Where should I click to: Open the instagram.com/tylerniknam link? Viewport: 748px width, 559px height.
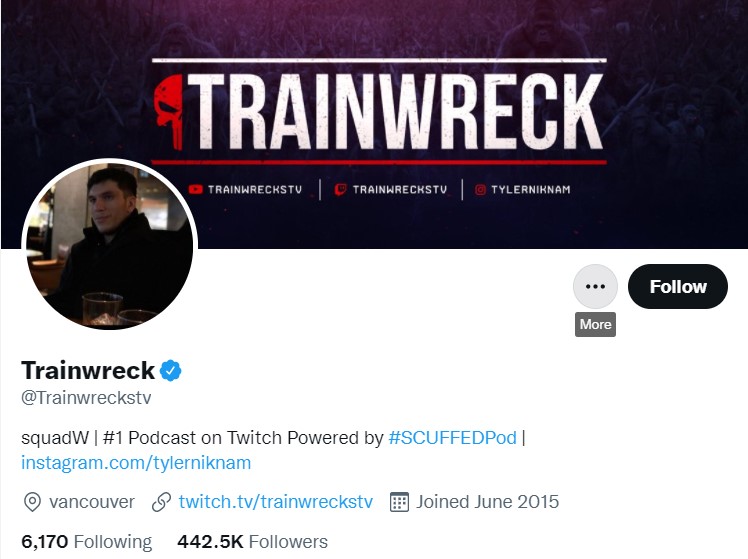pos(136,463)
